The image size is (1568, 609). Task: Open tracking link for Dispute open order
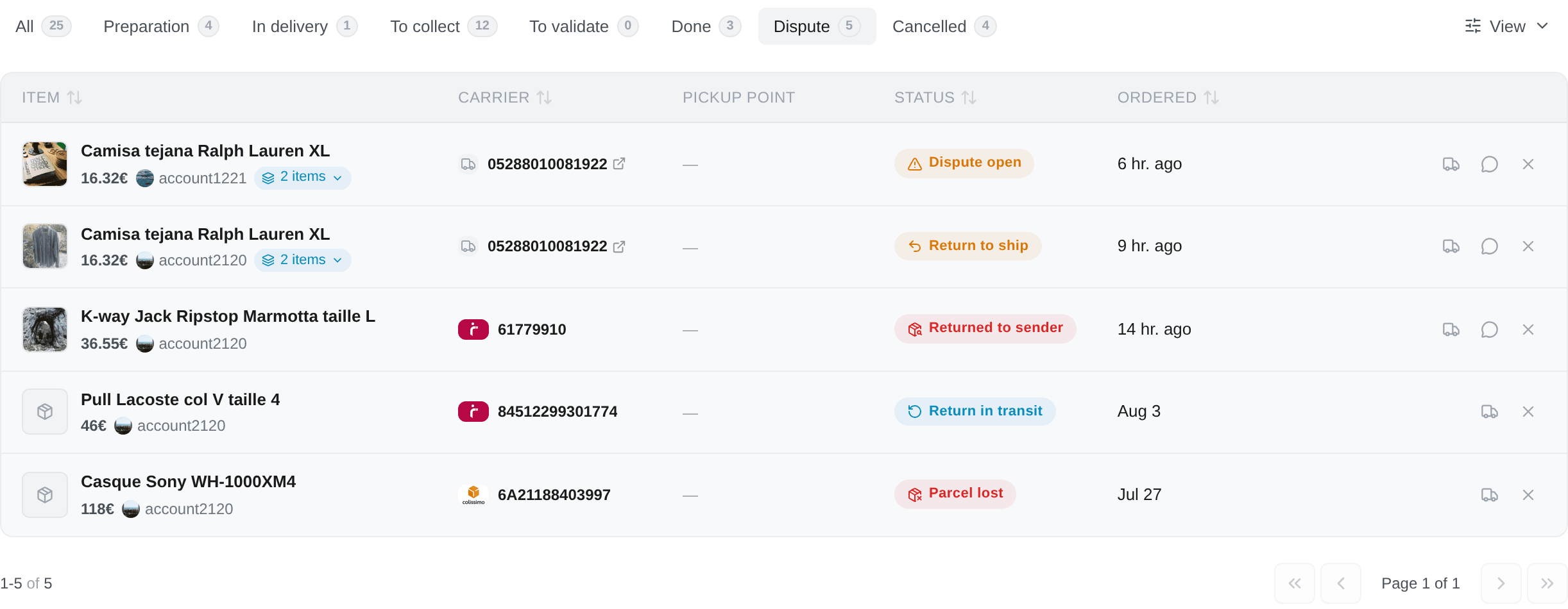pyautogui.click(x=619, y=164)
